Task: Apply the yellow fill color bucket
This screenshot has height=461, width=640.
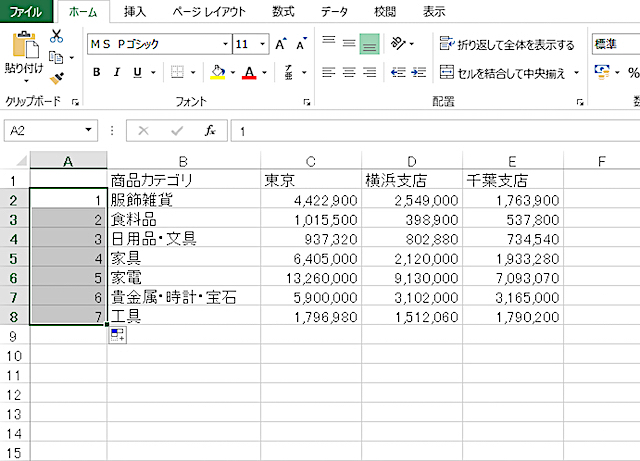Action: click(x=217, y=72)
